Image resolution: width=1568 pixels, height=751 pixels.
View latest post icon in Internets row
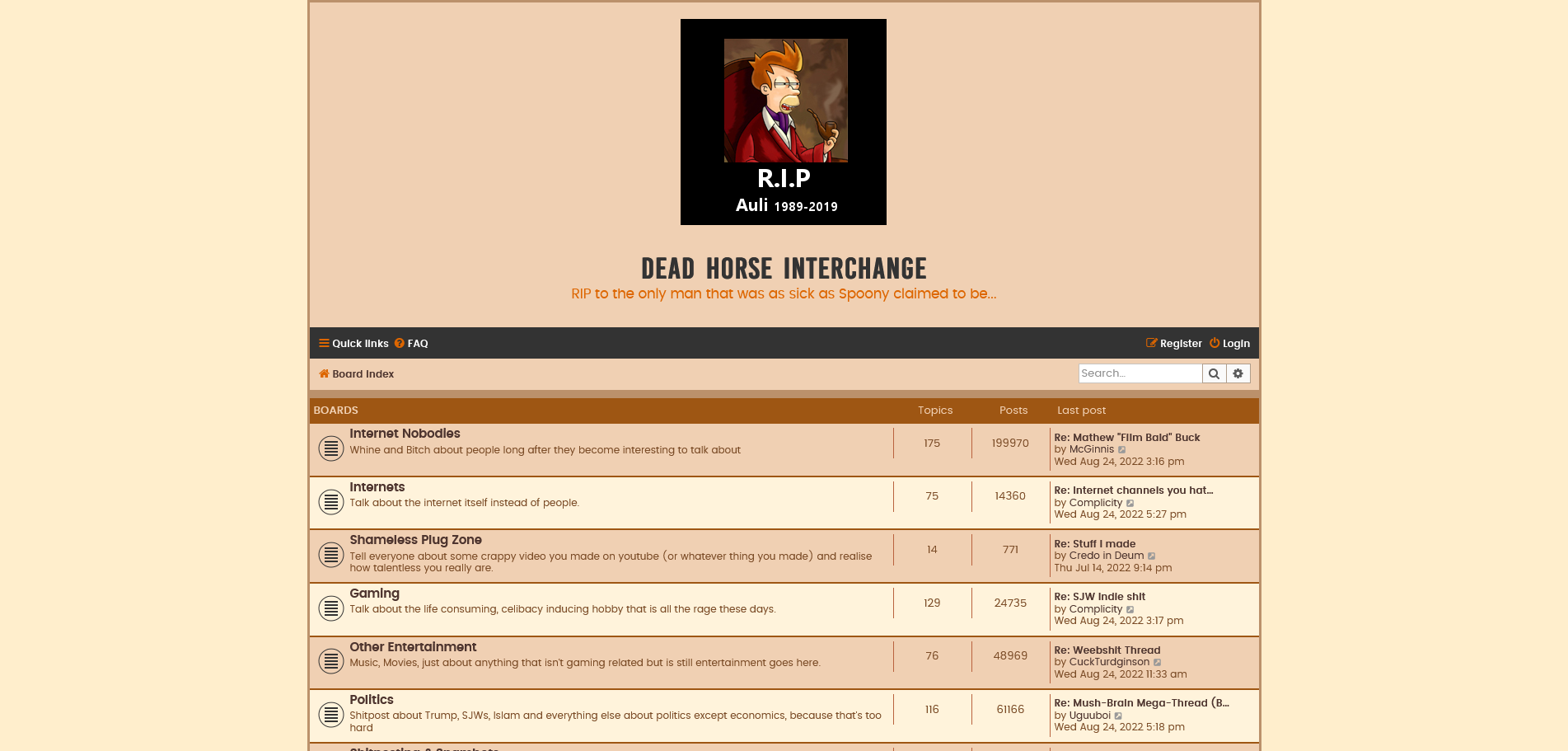1130,504
